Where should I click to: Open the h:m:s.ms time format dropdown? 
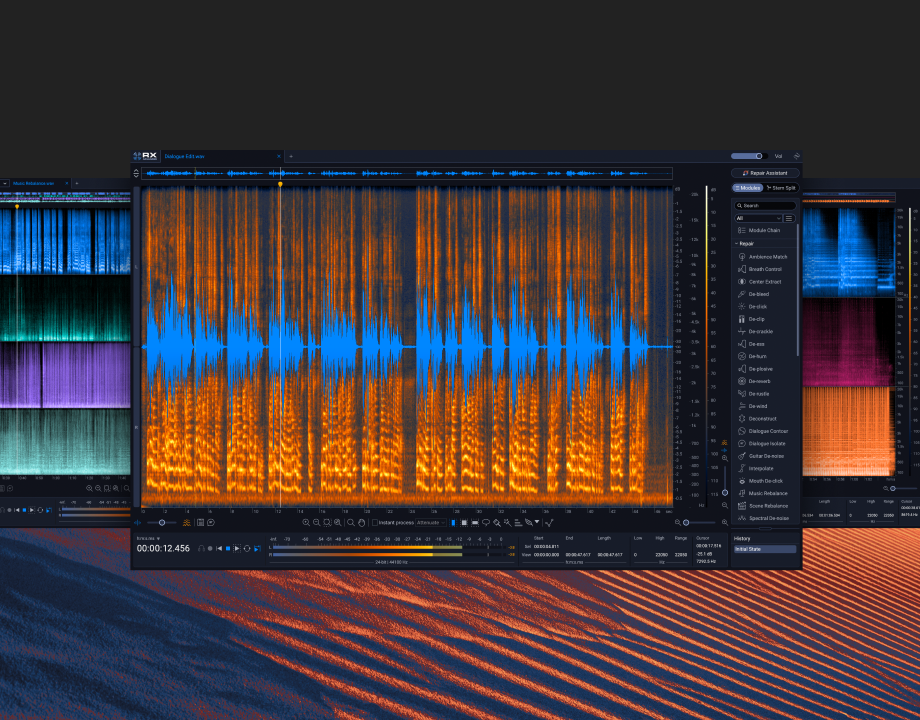pos(148,538)
